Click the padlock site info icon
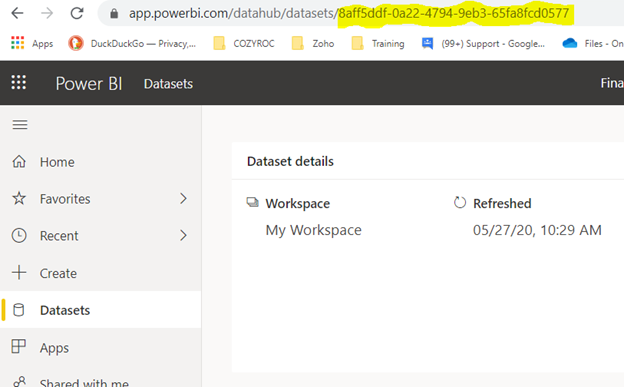 coord(114,14)
